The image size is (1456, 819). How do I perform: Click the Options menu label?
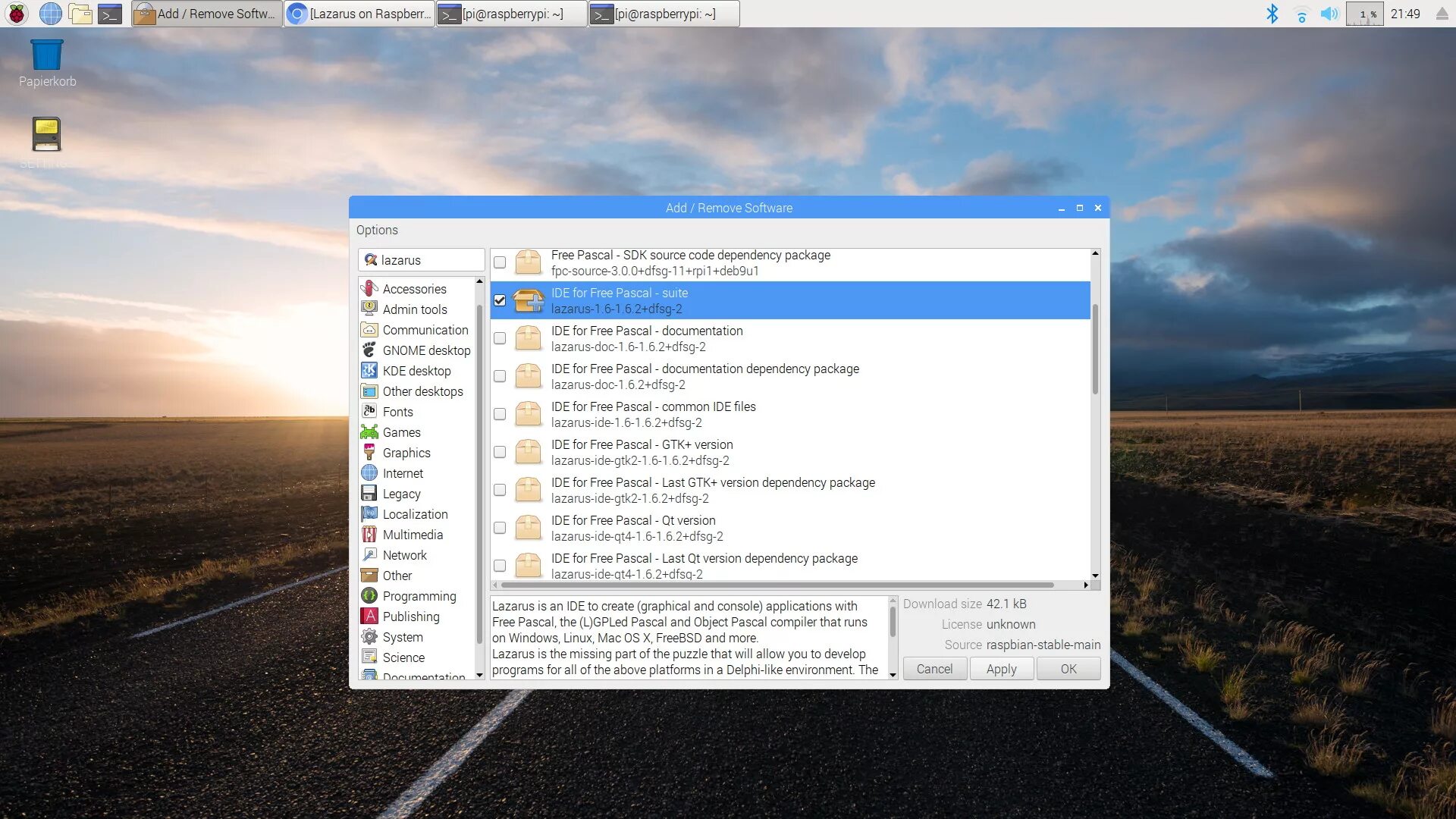click(x=376, y=230)
